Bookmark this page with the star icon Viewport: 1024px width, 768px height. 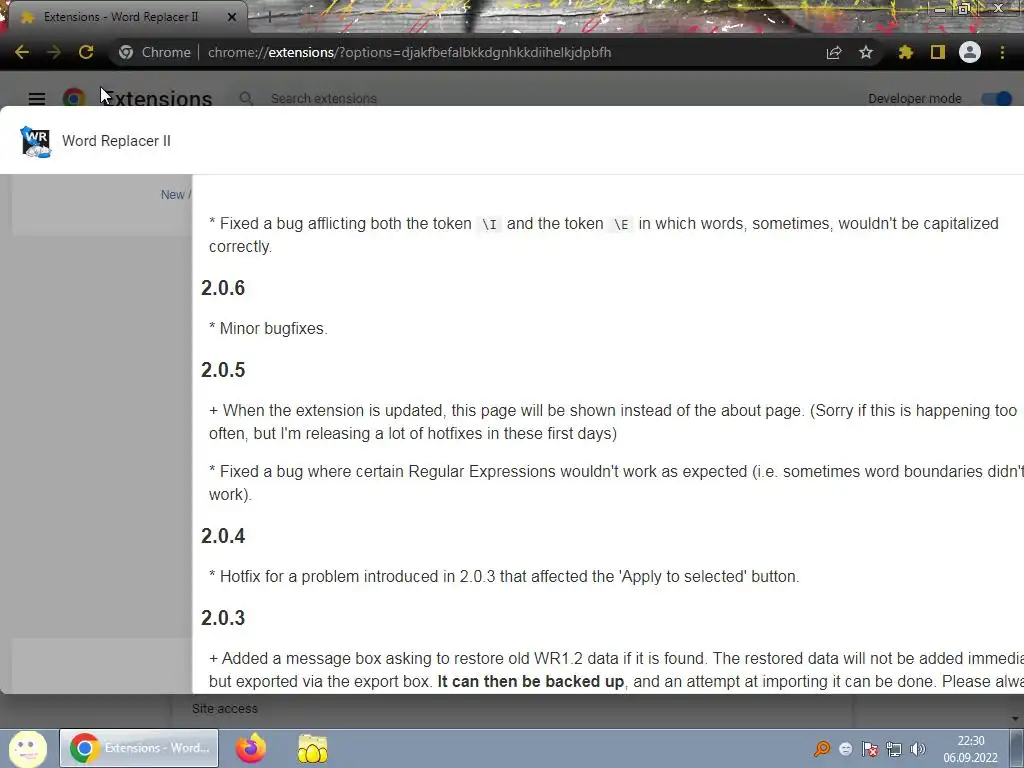pos(866,52)
